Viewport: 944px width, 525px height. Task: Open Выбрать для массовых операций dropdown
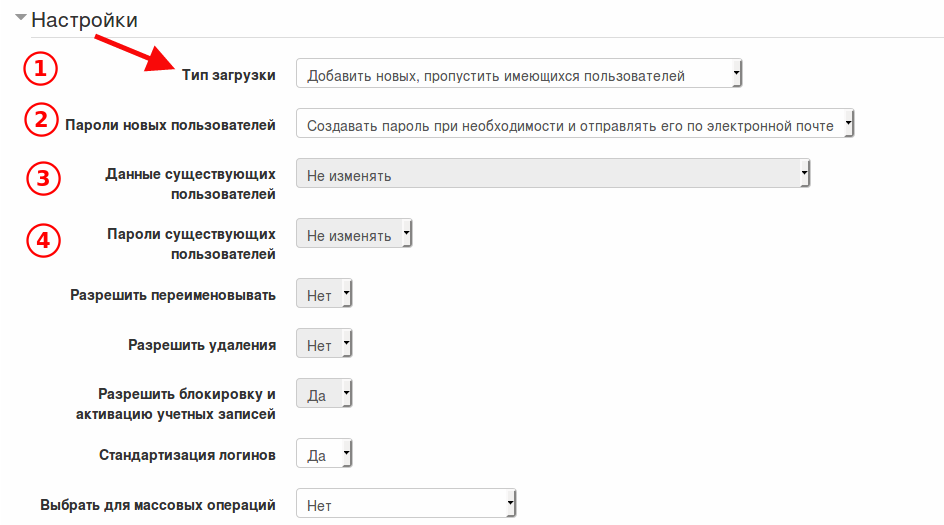[x=406, y=503]
